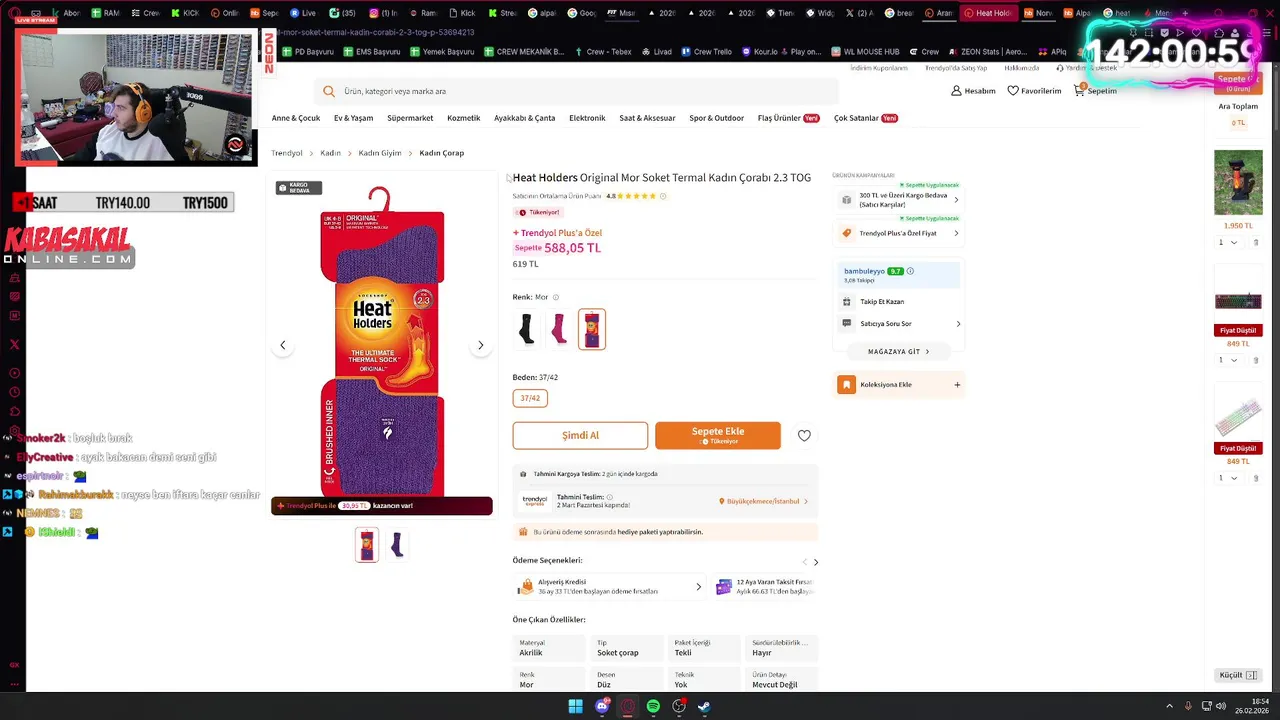1280x720 pixels.
Task: Click the orange search magnifier icon
Action: pos(329,91)
